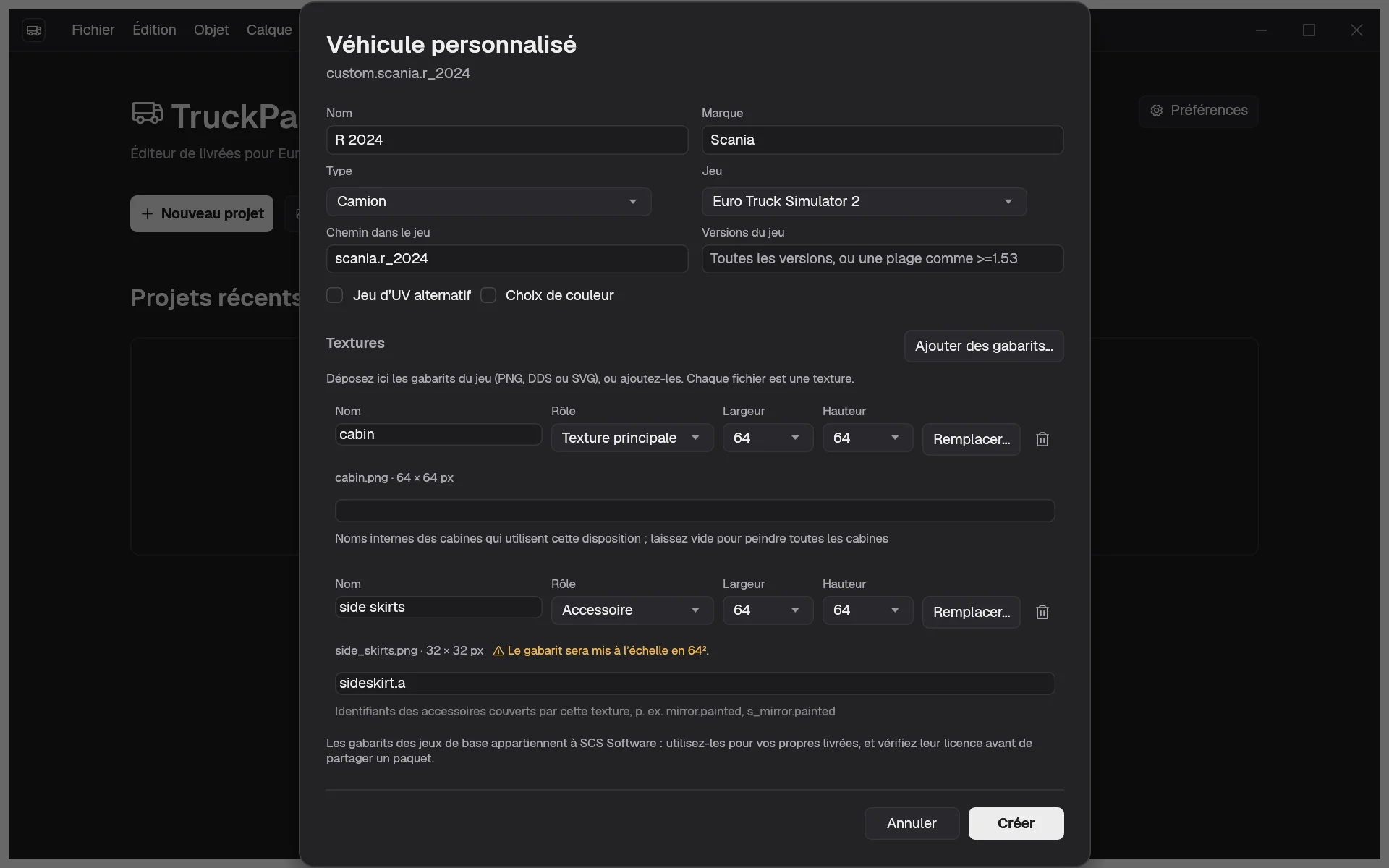Focus the Chemin dans le jeu field
1389x868 pixels.
(x=506, y=259)
